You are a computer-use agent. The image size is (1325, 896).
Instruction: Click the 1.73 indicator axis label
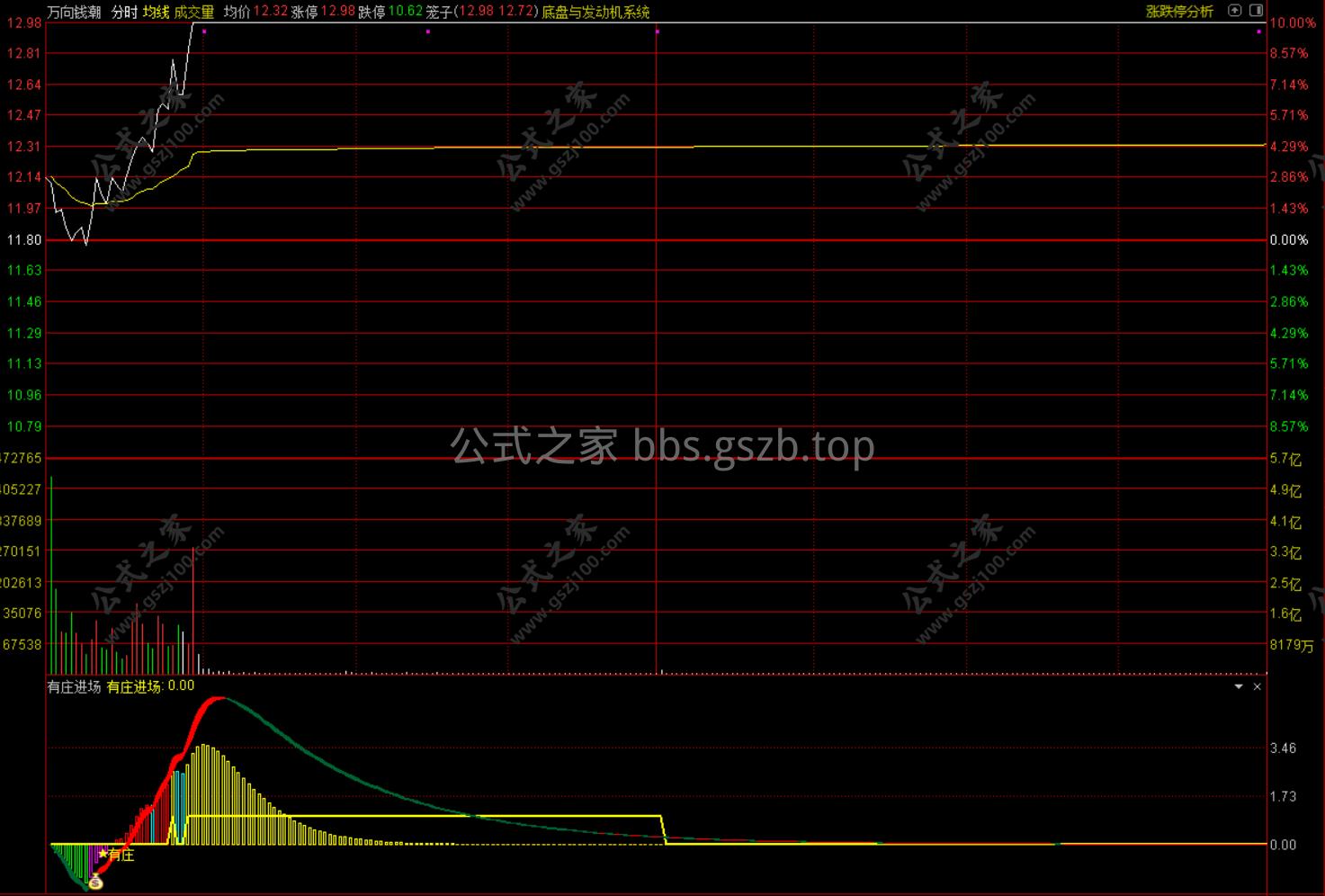pyautogui.click(x=1283, y=797)
